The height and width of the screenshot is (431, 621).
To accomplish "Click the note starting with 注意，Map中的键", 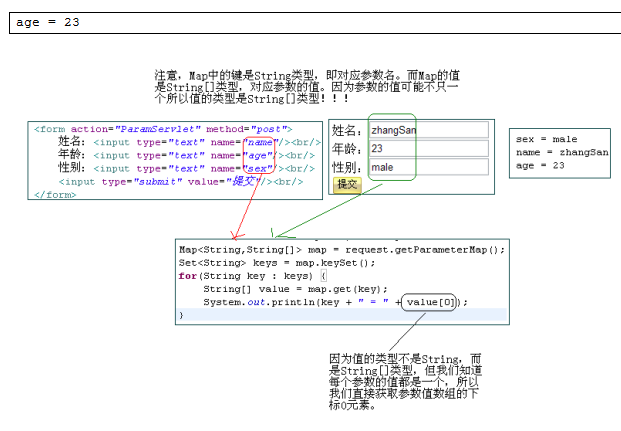I will (x=307, y=87).
